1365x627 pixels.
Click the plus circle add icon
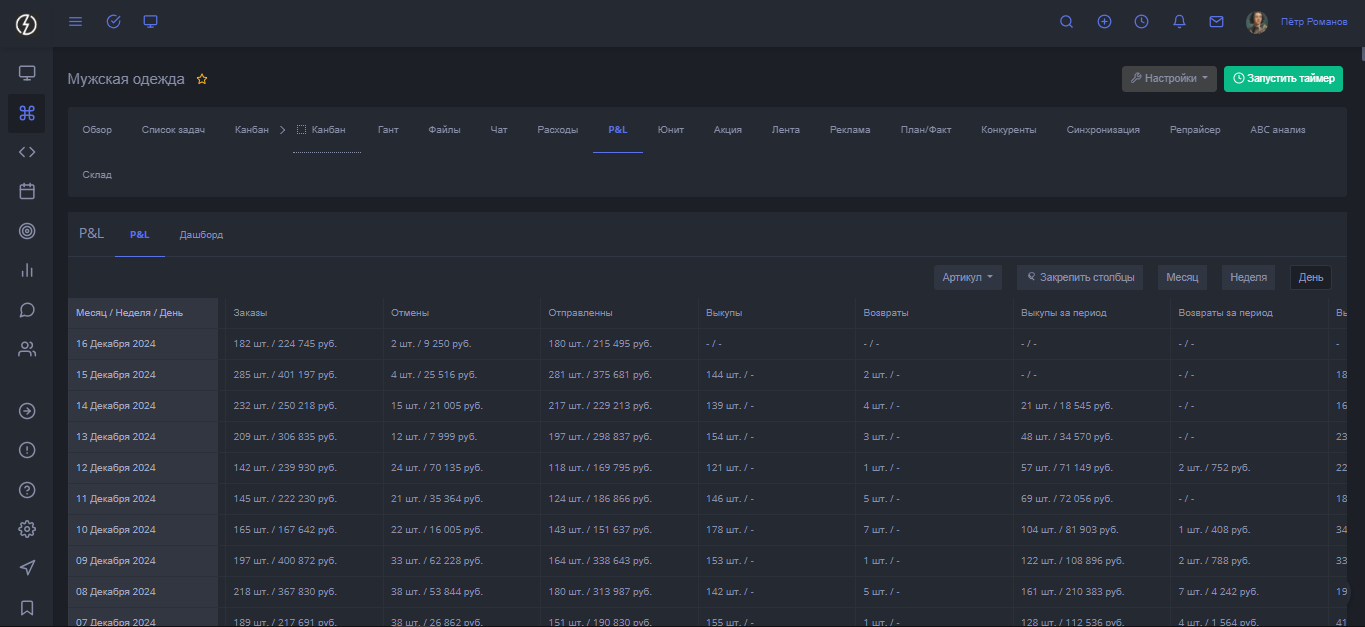(x=1104, y=22)
